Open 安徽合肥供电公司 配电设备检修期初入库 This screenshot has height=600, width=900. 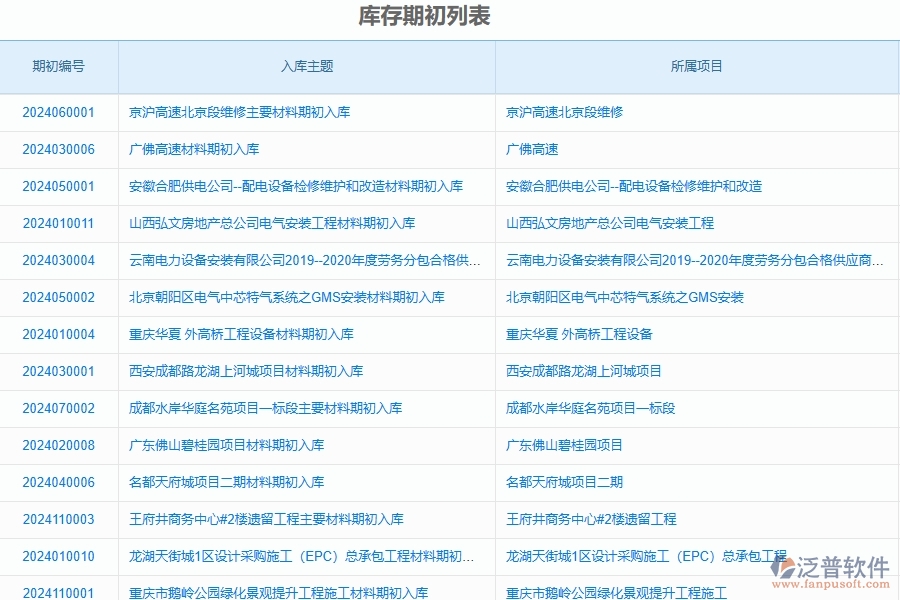[296, 187]
